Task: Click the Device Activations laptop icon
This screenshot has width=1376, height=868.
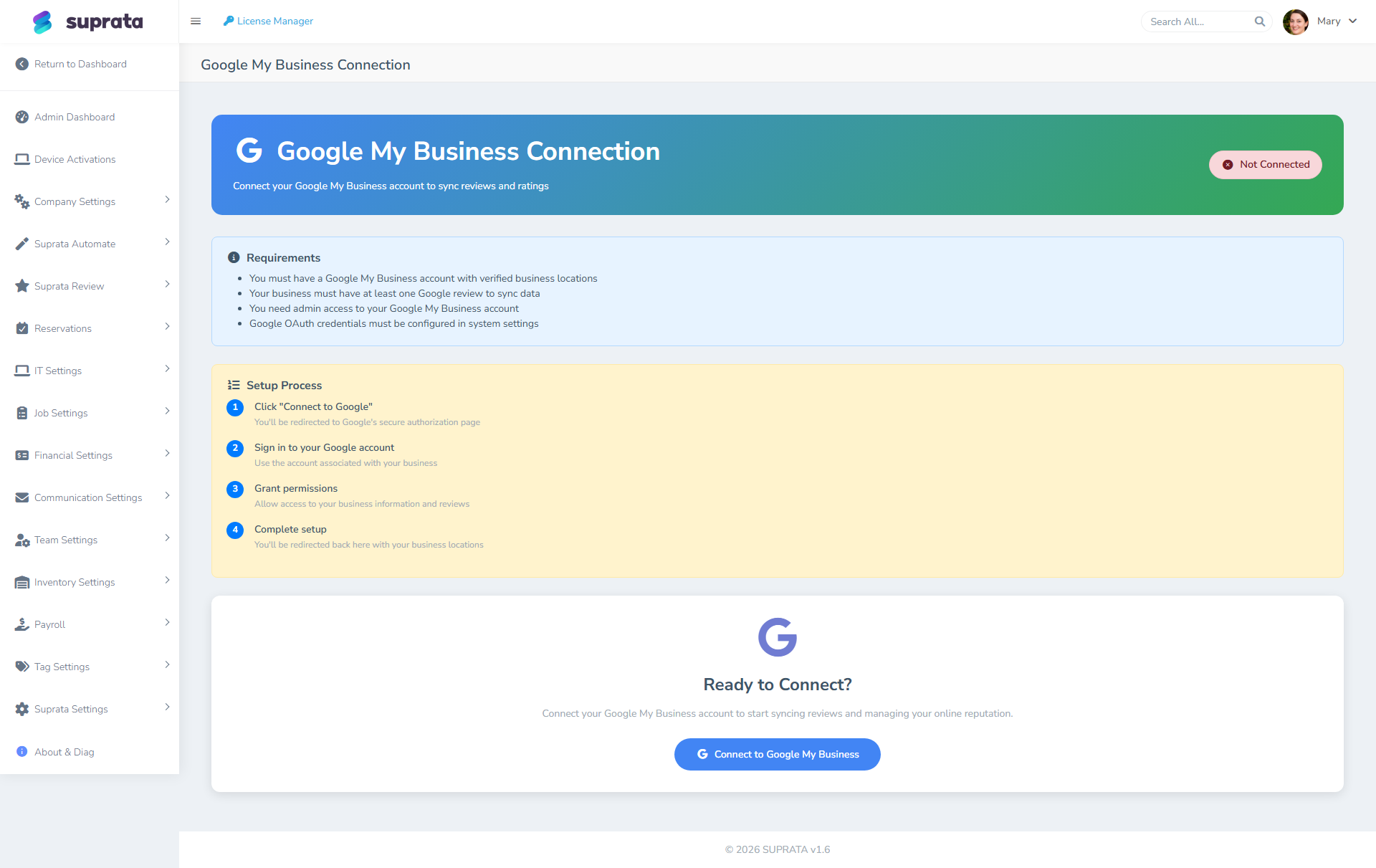Action: tap(22, 159)
